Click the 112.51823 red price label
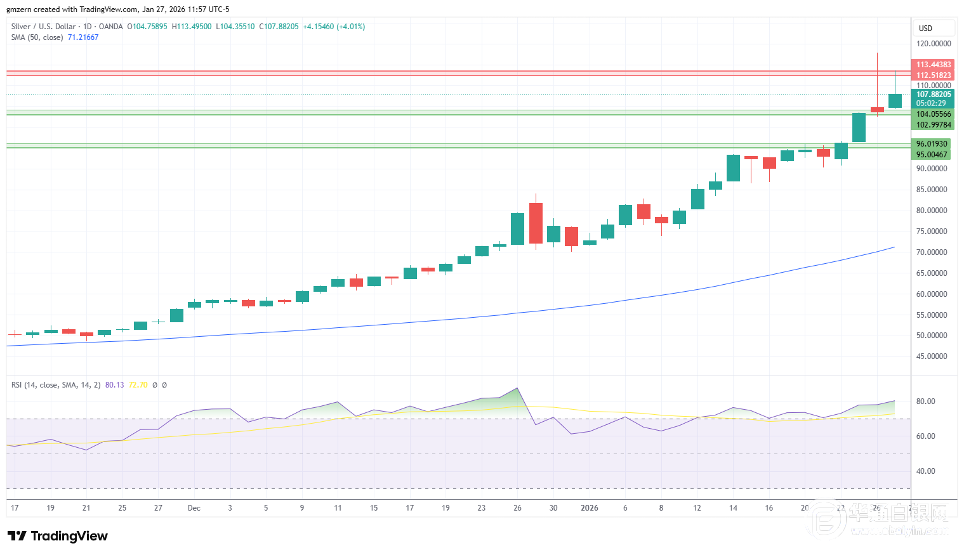The image size is (964, 556). pos(932,74)
